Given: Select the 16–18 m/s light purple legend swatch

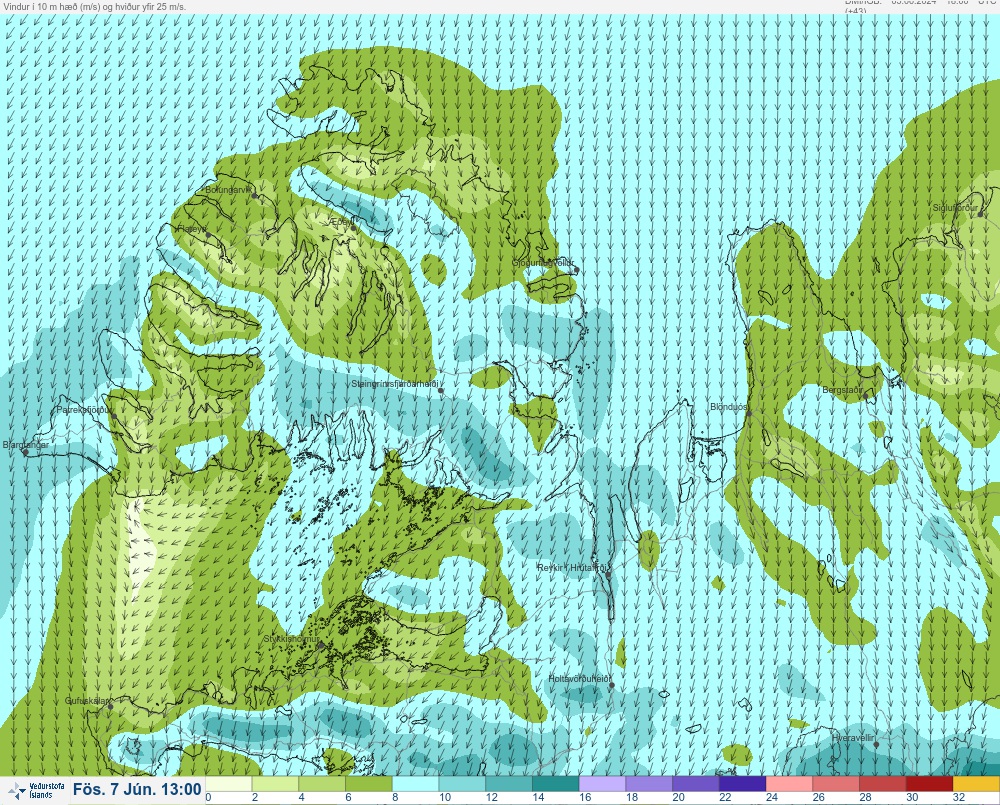Looking at the screenshot, I should click(x=603, y=784).
